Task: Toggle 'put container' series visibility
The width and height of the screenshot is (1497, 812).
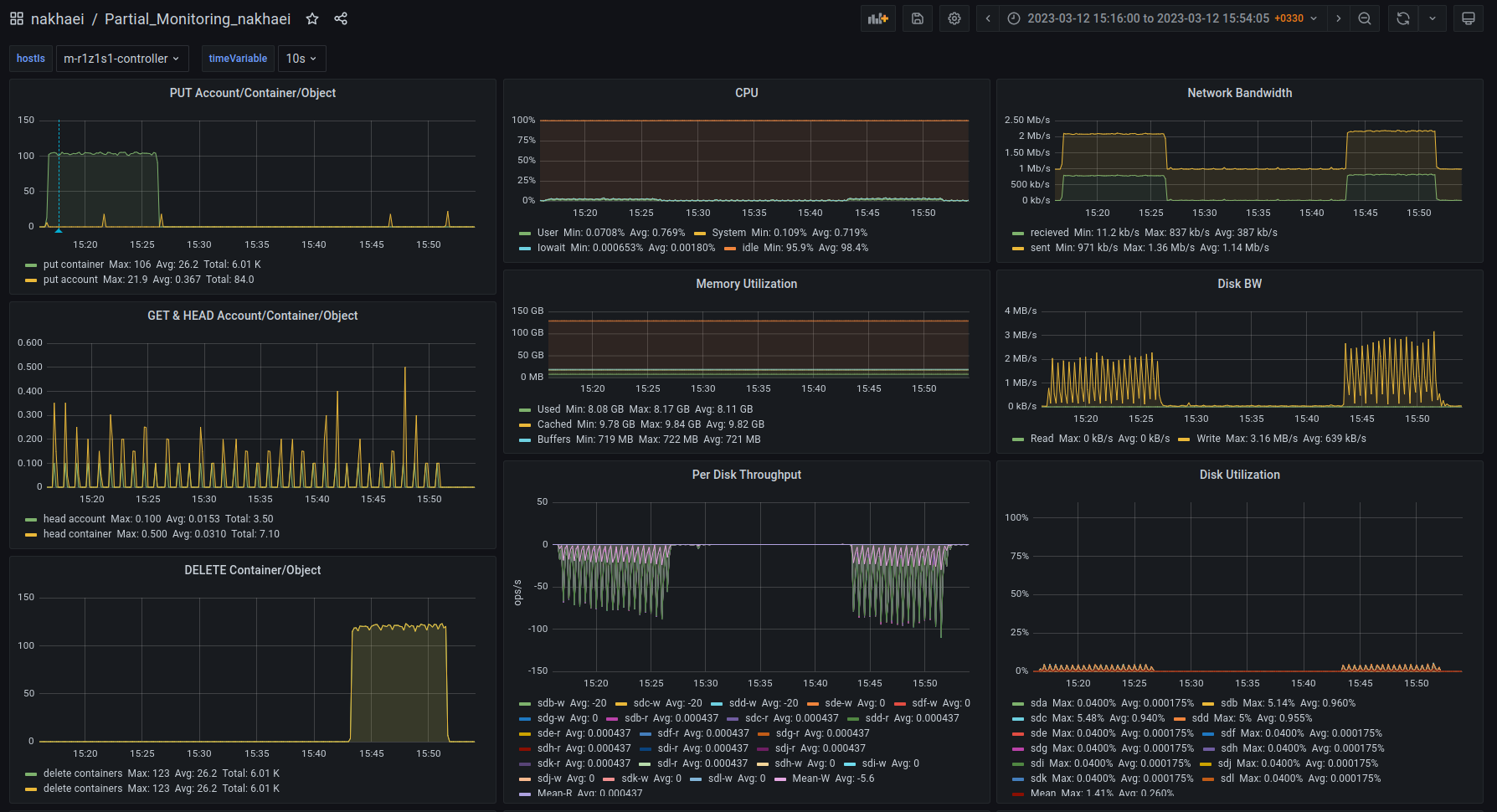Action: pos(74,265)
